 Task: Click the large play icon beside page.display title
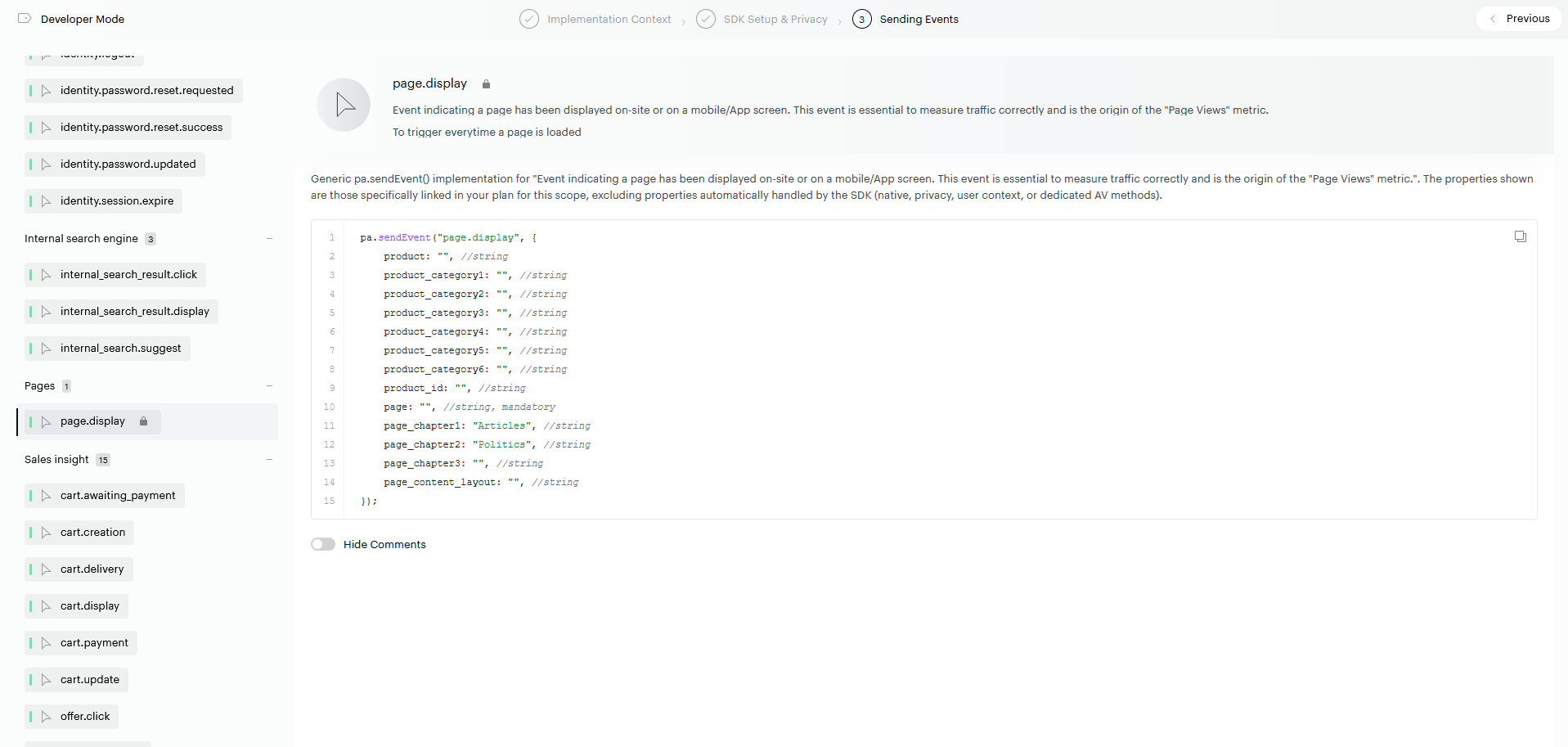pos(344,105)
